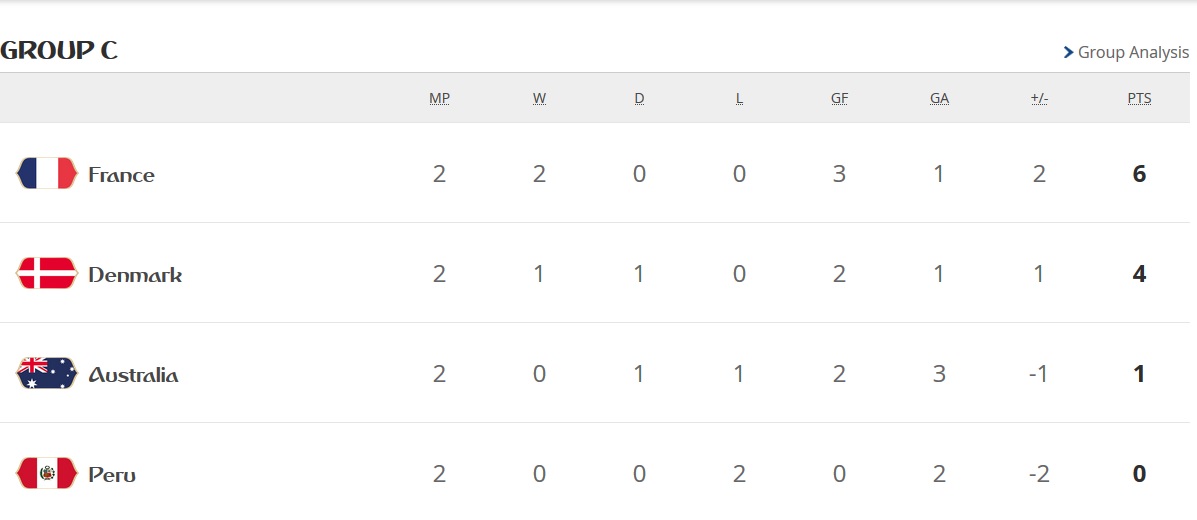Click the L column header abbreviation
This screenshot has height=520, width=1197.
pyautogui.click(x=739, y=99)
